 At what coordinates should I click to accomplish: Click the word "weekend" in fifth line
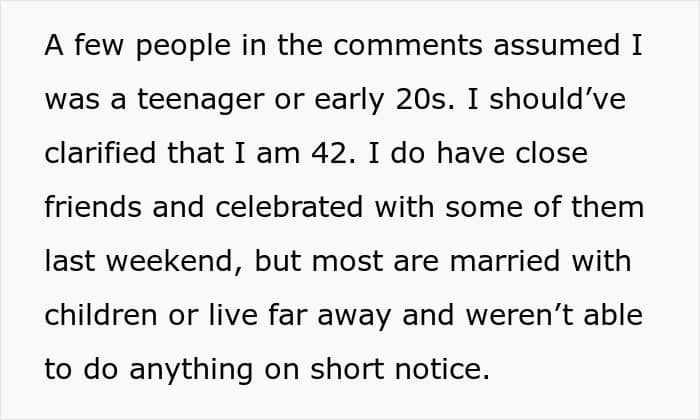170,261
